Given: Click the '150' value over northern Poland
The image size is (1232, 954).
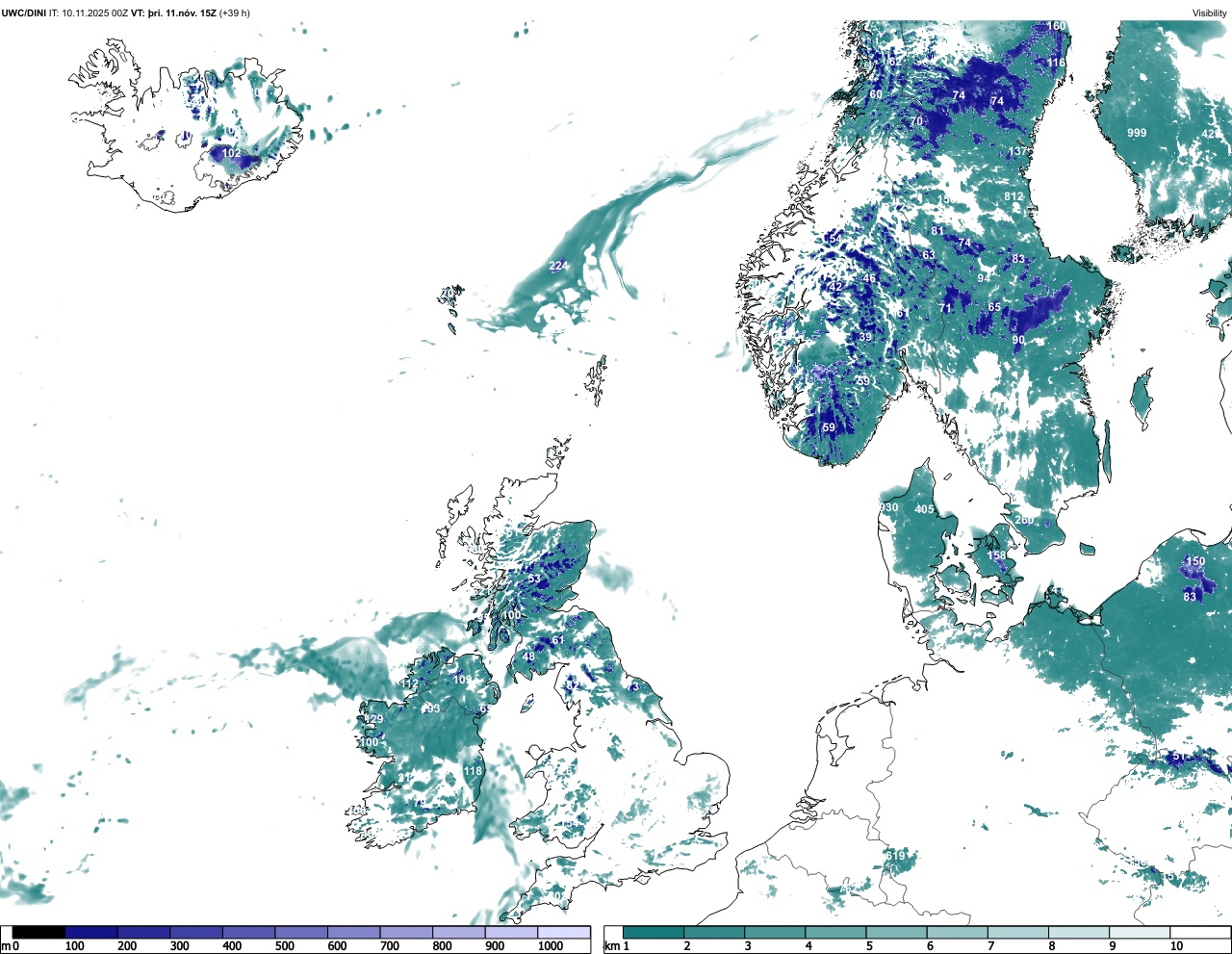Looking at the screenshot, I should (1195, 561).
